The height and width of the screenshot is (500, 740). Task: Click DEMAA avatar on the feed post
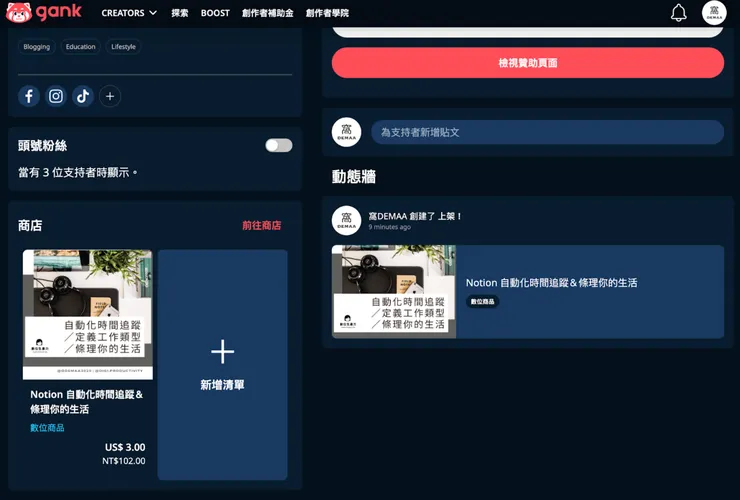click(x=346, y=220)
